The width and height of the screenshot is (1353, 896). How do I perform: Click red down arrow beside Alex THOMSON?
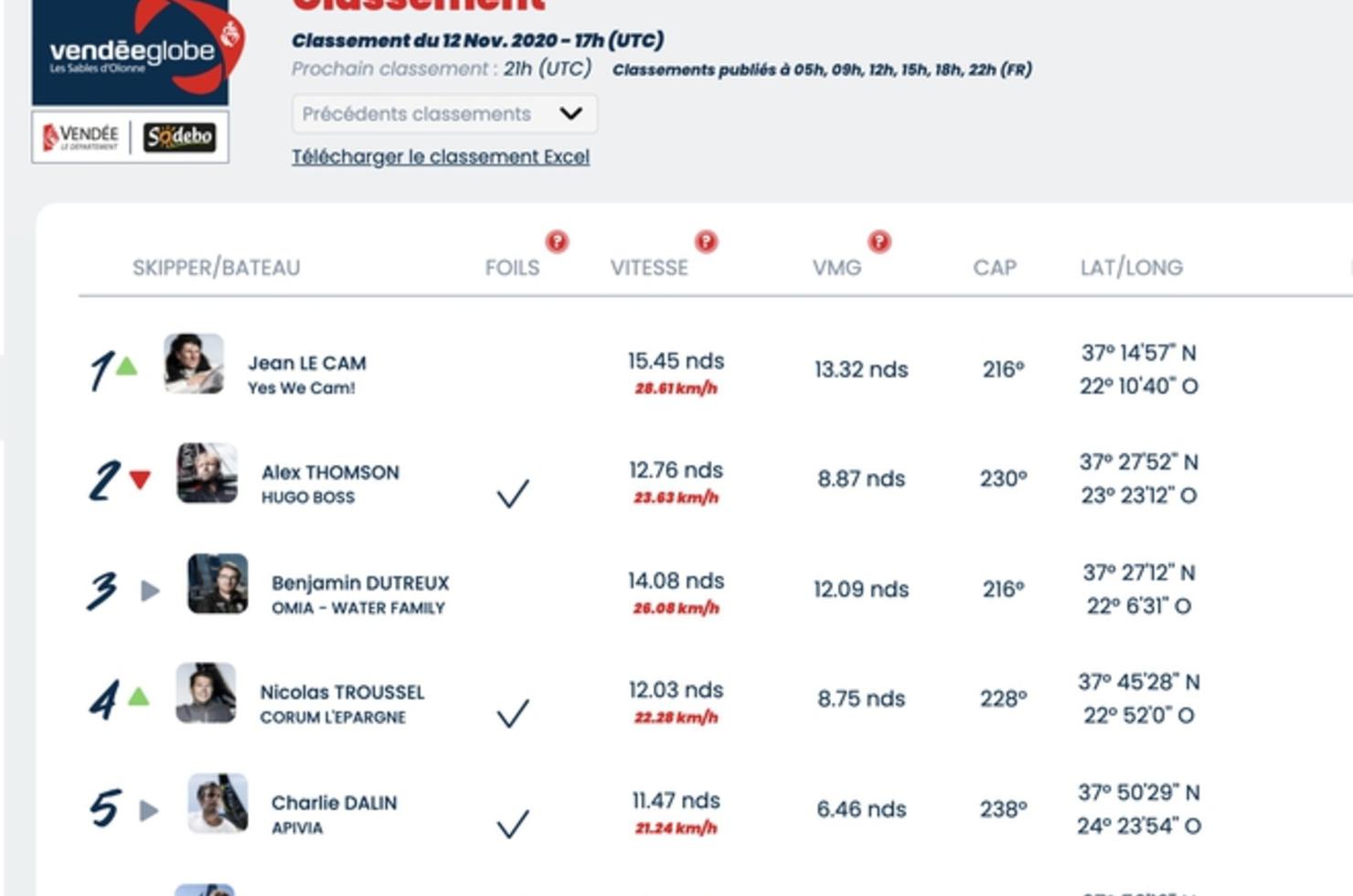(x=139, y=479)
